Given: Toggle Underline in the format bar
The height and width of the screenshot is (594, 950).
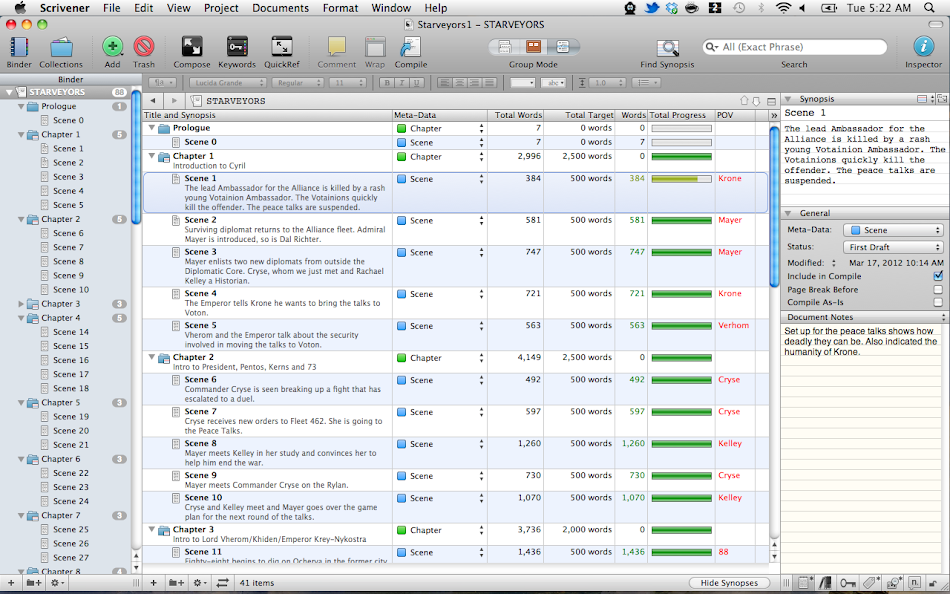Looking at the screenshot, I should coord(416,83).
